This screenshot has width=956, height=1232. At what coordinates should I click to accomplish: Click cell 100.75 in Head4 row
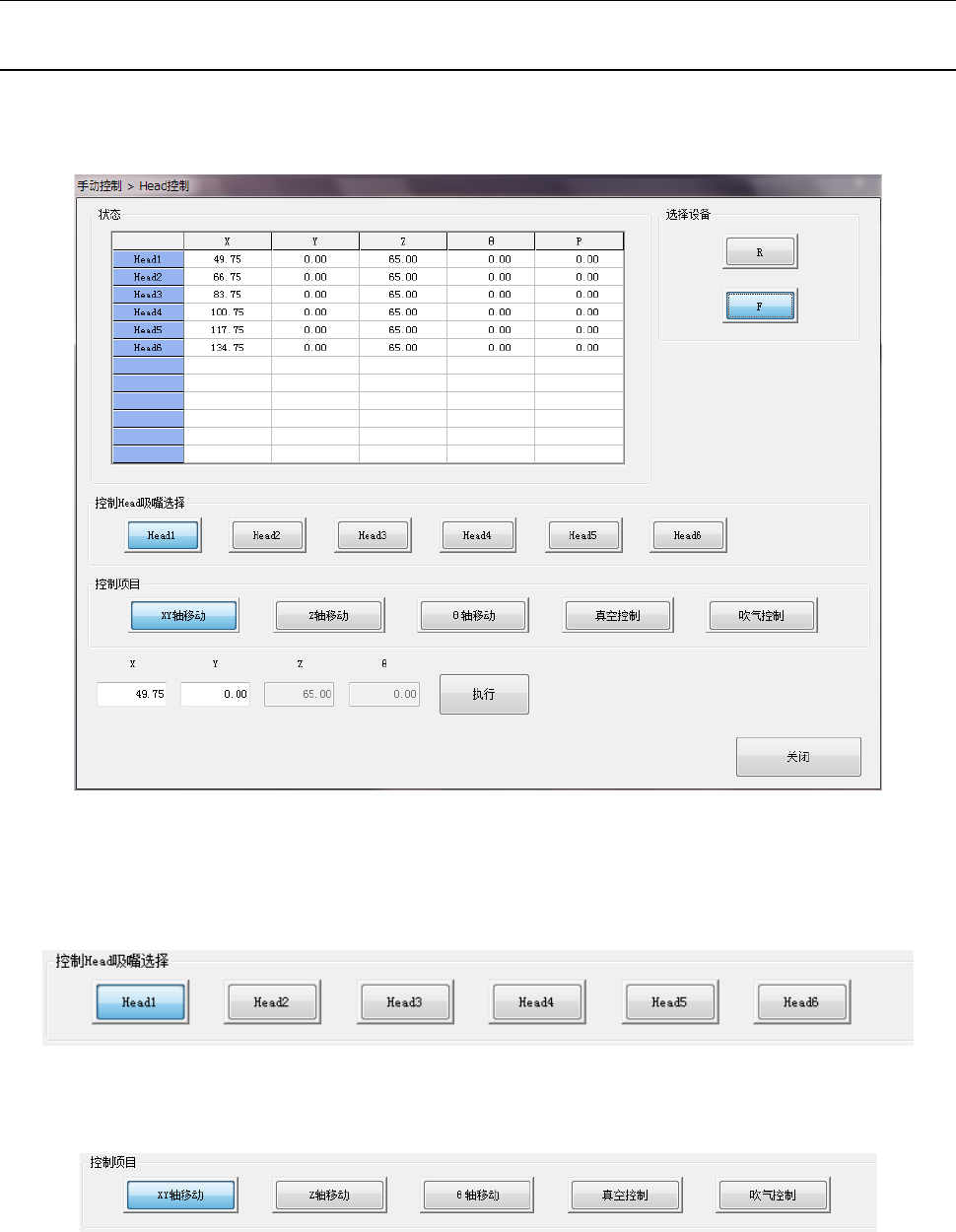[228, 312]
